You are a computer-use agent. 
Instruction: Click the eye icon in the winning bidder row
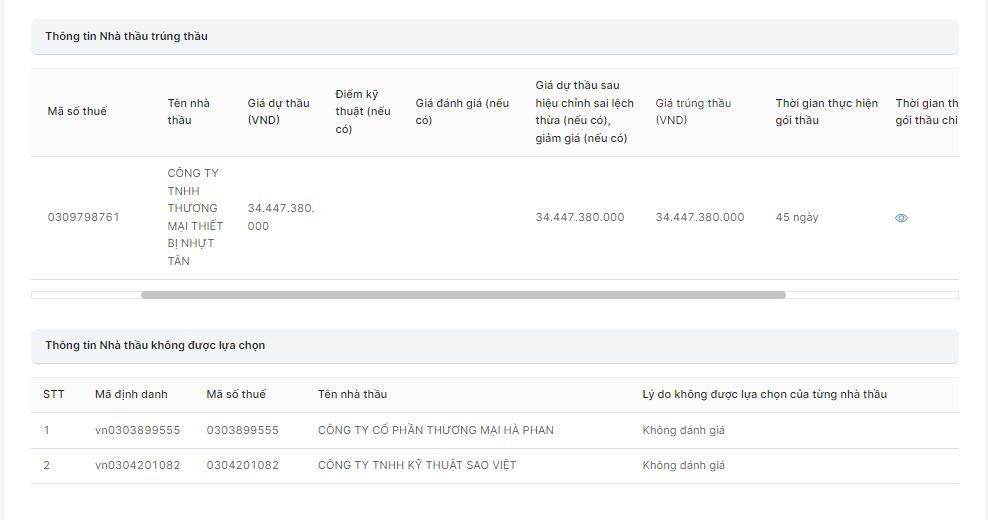click(x=901, y=218)
